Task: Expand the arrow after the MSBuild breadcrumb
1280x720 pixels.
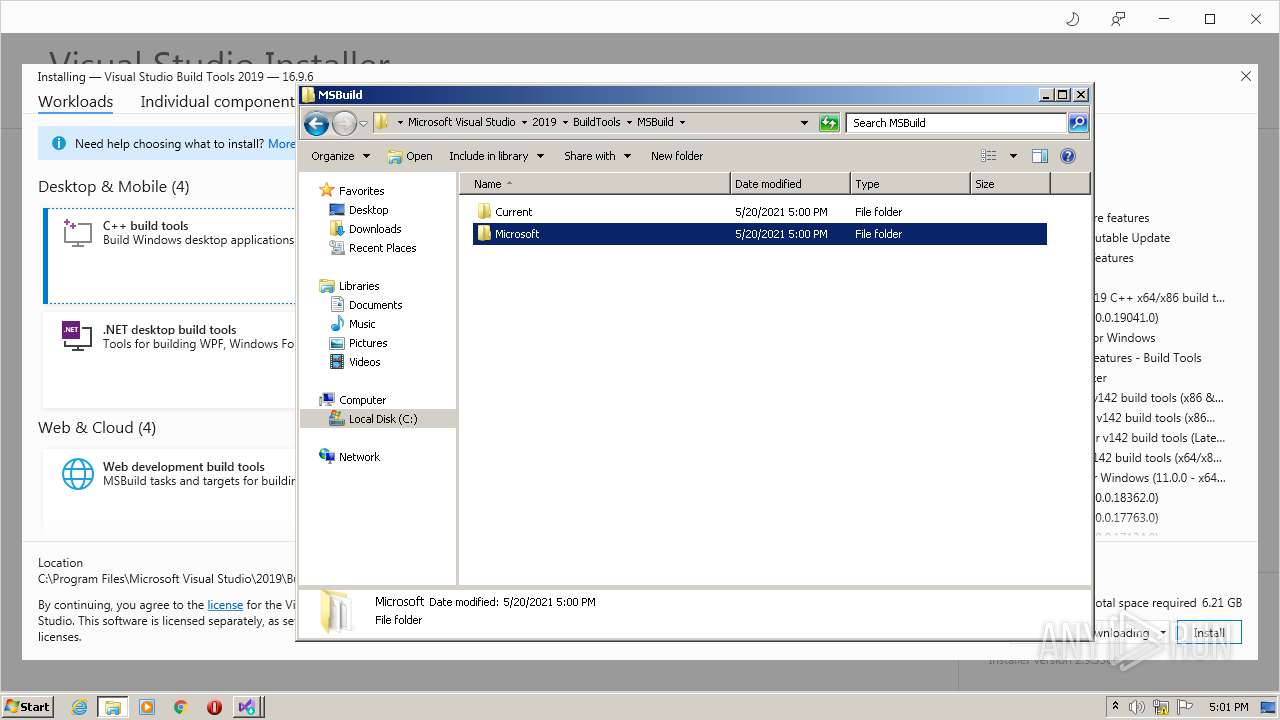Action: click(682, 122)
